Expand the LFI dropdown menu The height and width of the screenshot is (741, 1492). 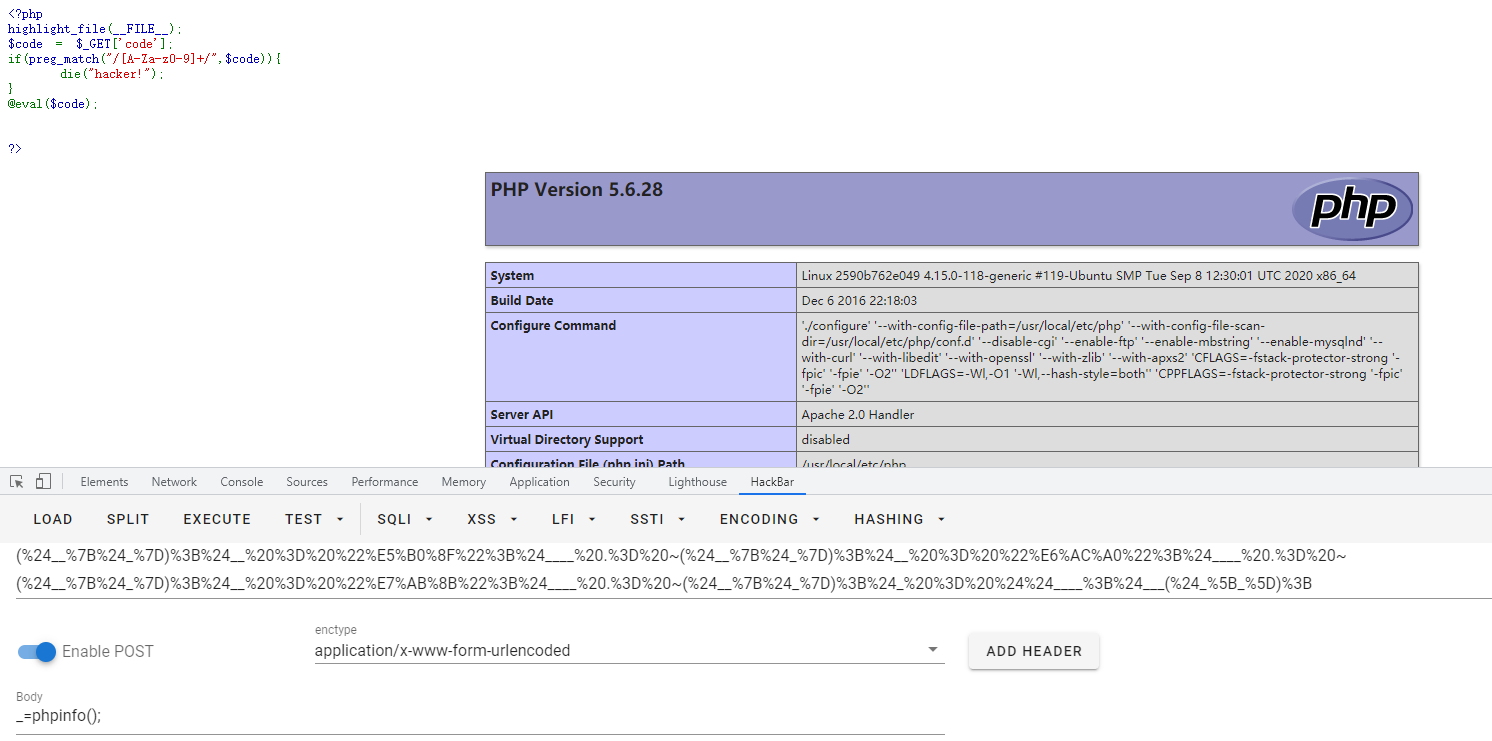tap(574, 519)
